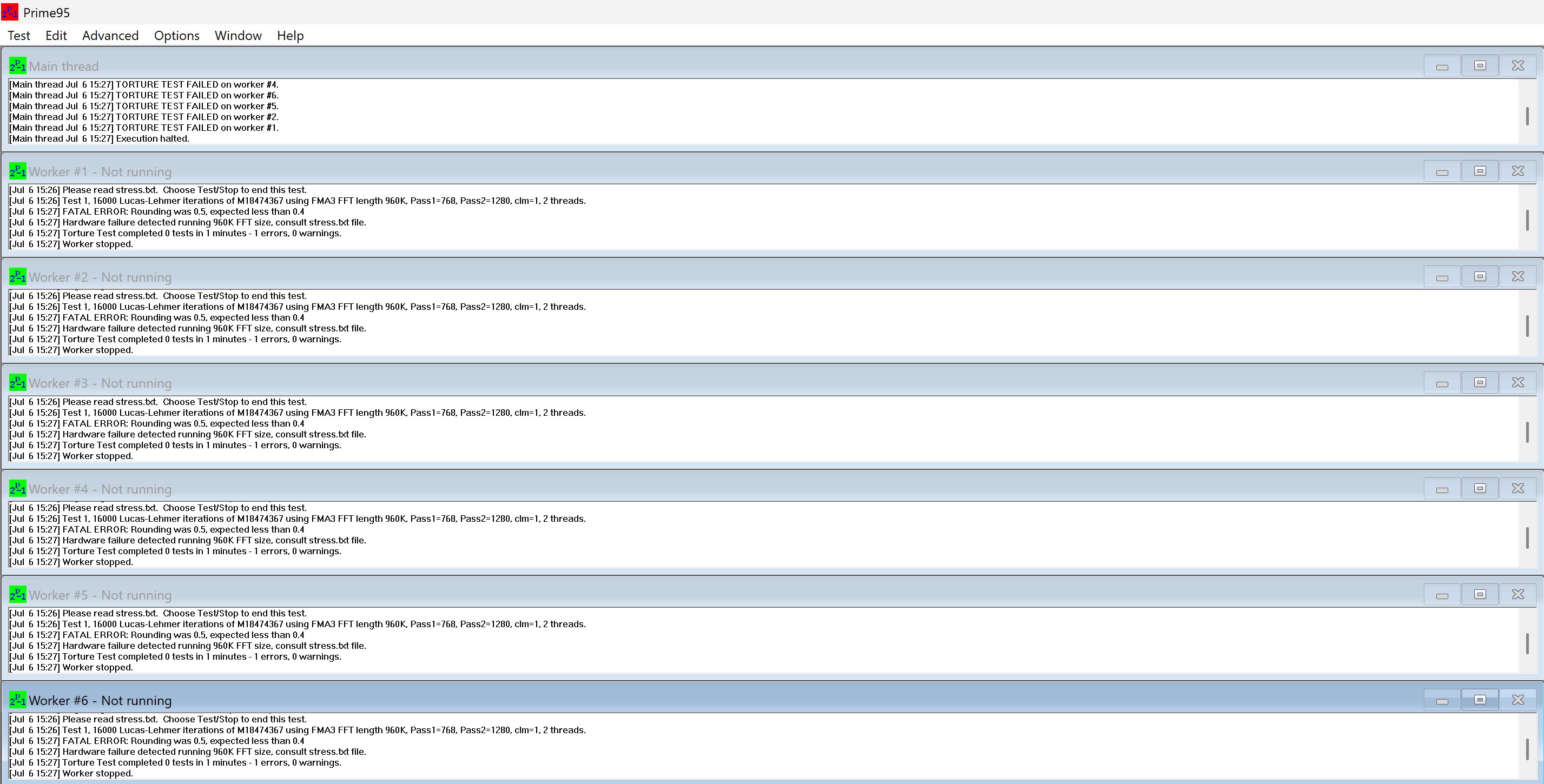Close the Worker #5 window
1544x784 pixels.
[1517, 595]
